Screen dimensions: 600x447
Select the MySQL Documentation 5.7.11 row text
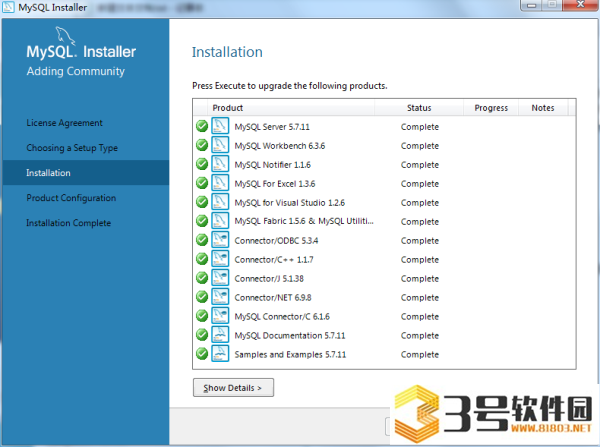click(290, 336)
